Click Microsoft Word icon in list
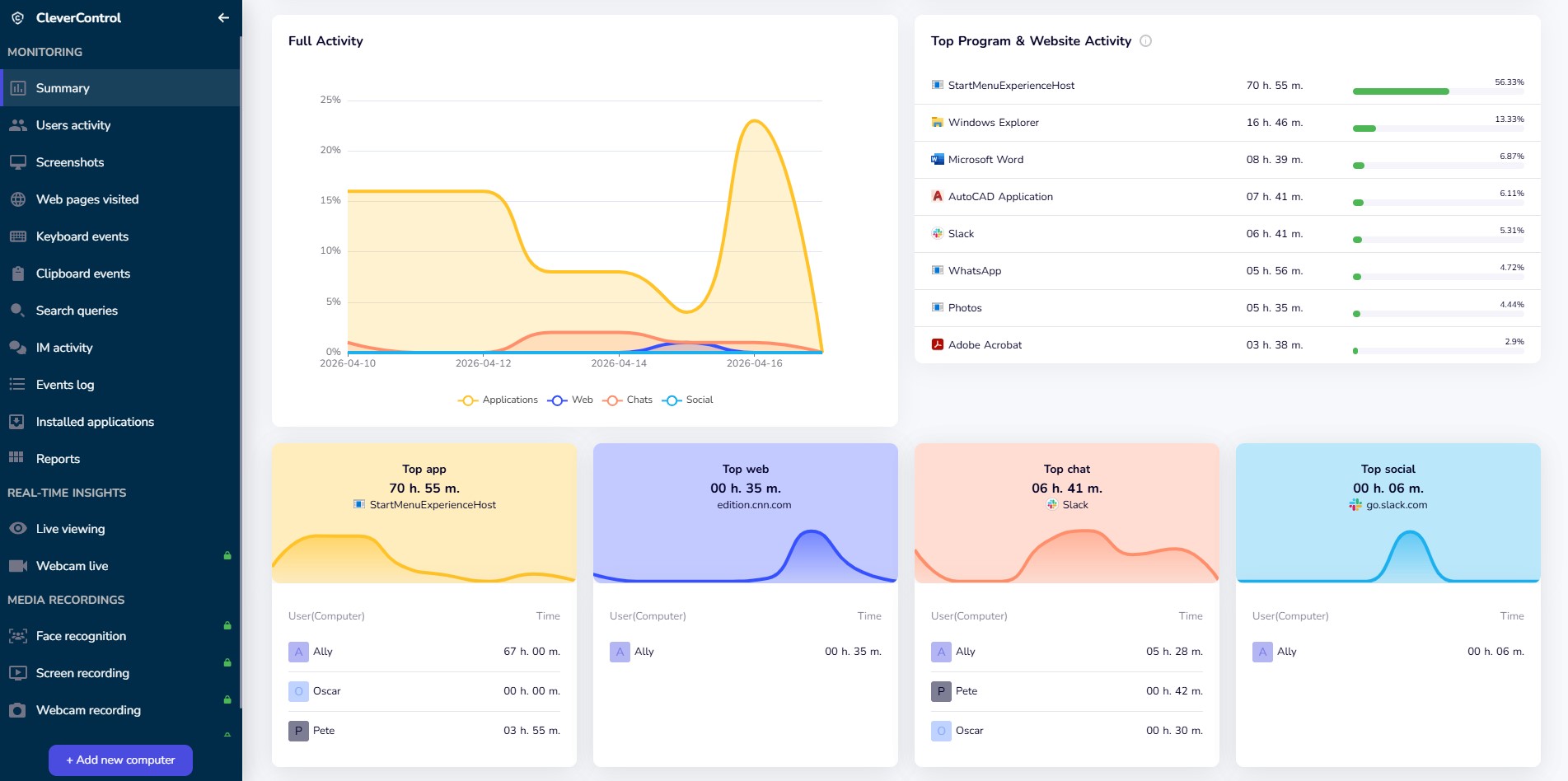The image size is (1568, 781). tap(937, 159)
